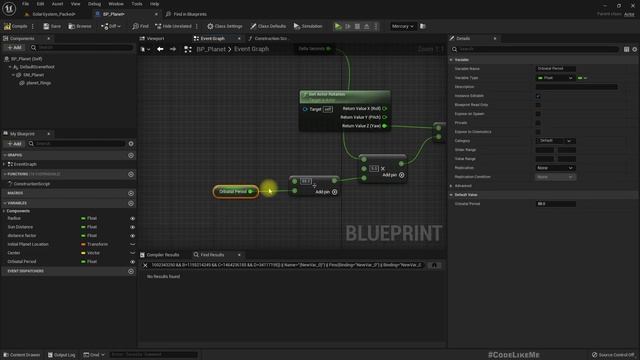Collapse the Variables section
This screenshot has width=640, height=360.
click(5, 203)
